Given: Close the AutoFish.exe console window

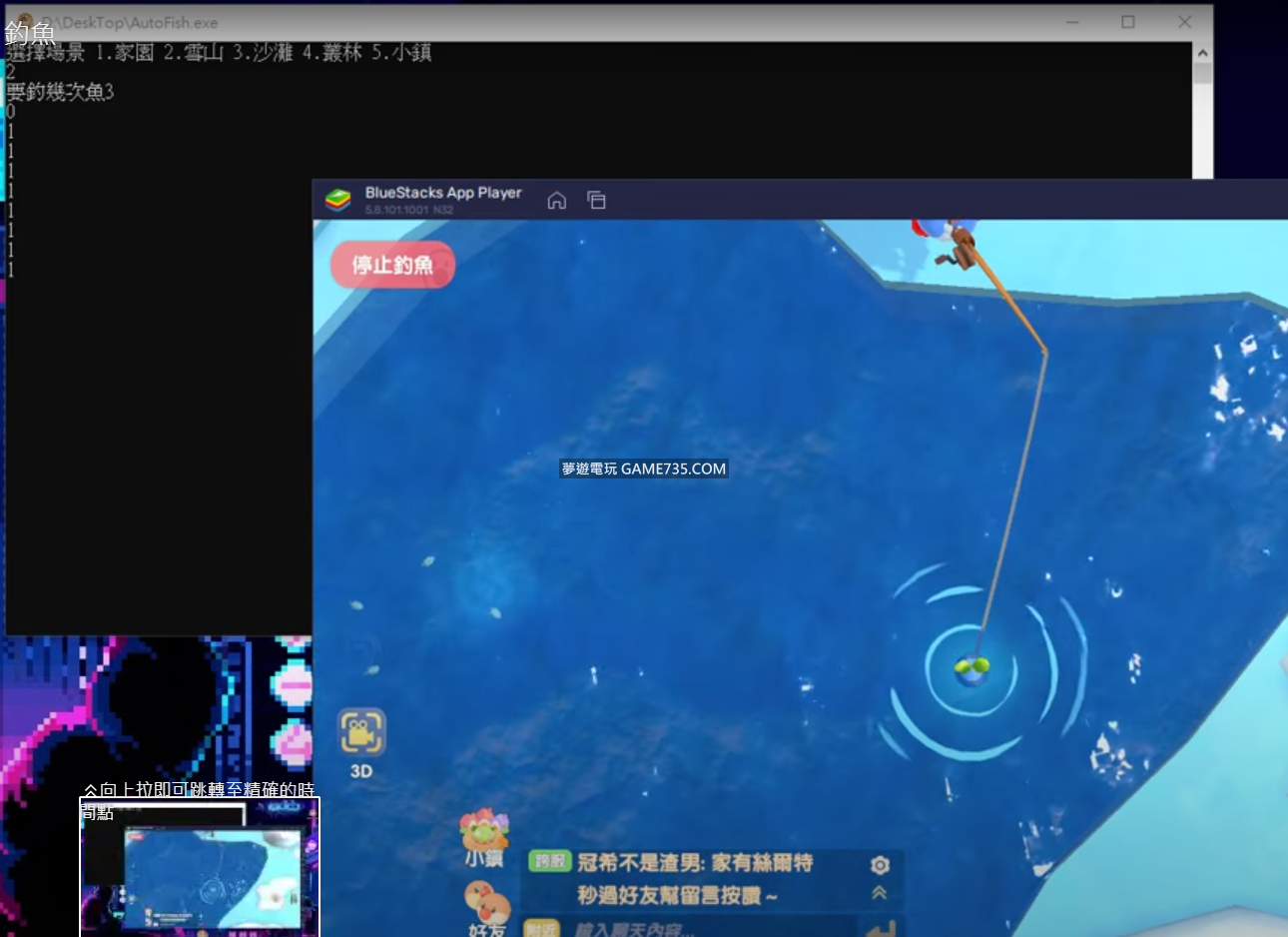Looking at the screenshot, I should point(1184,22).
